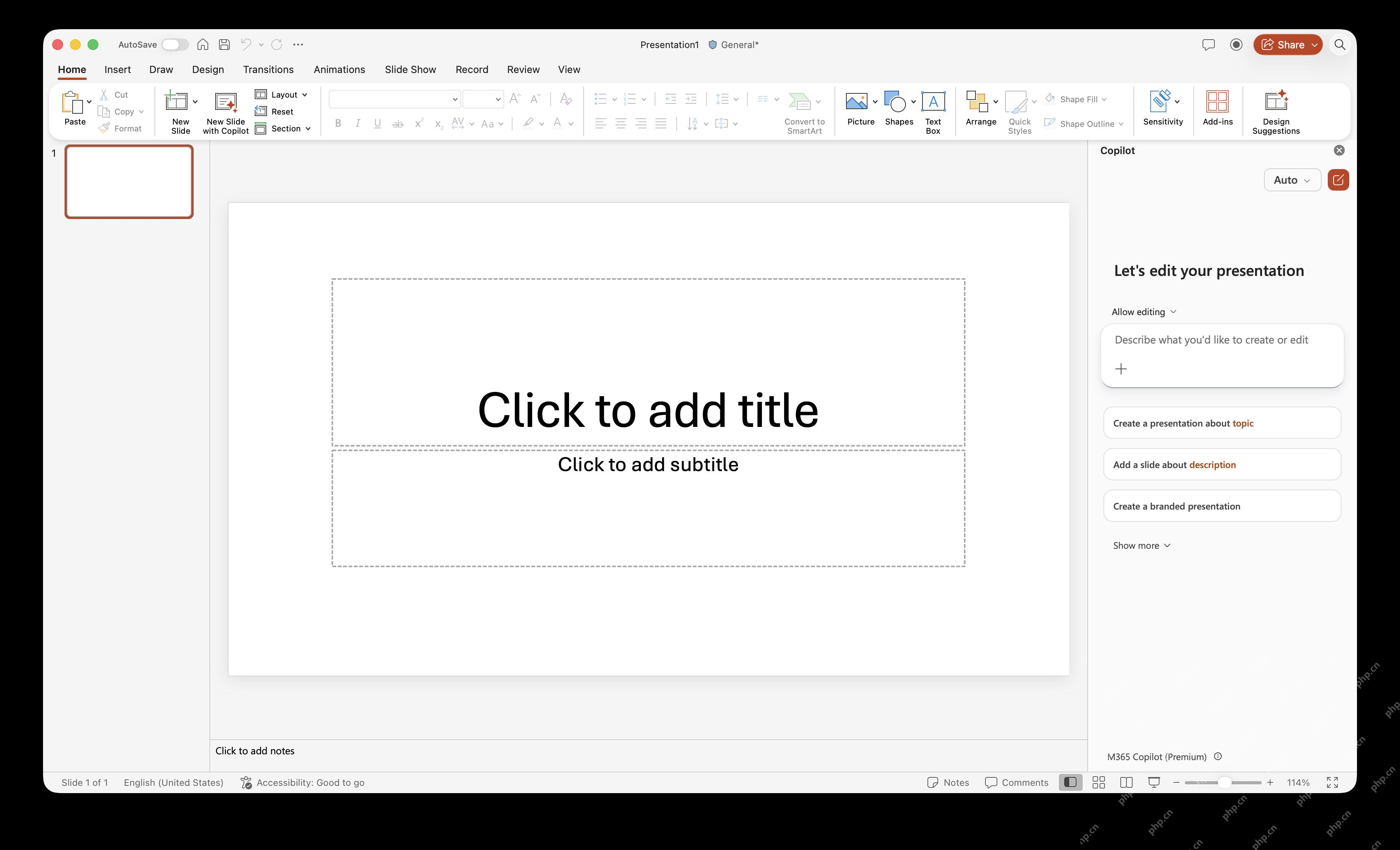Click the English (United States) language
The width and height of the screenshot is (1400, 850).
pyautogui.click(x=173, y=782)
